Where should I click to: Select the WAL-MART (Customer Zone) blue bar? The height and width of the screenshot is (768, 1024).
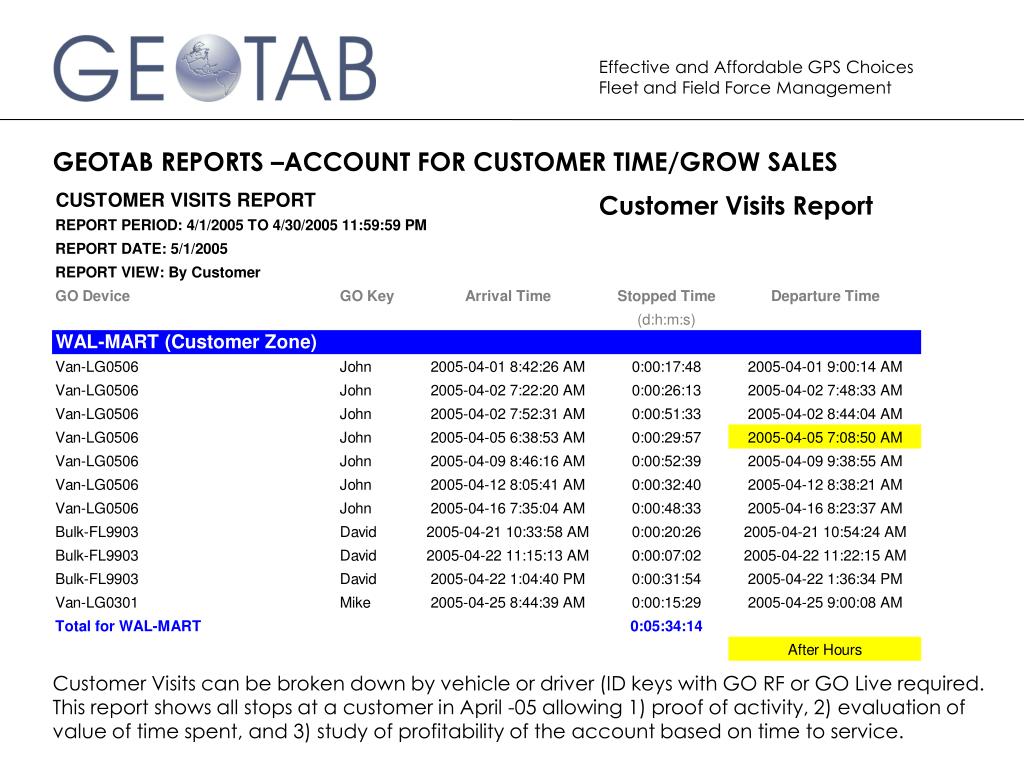point(487,342)
